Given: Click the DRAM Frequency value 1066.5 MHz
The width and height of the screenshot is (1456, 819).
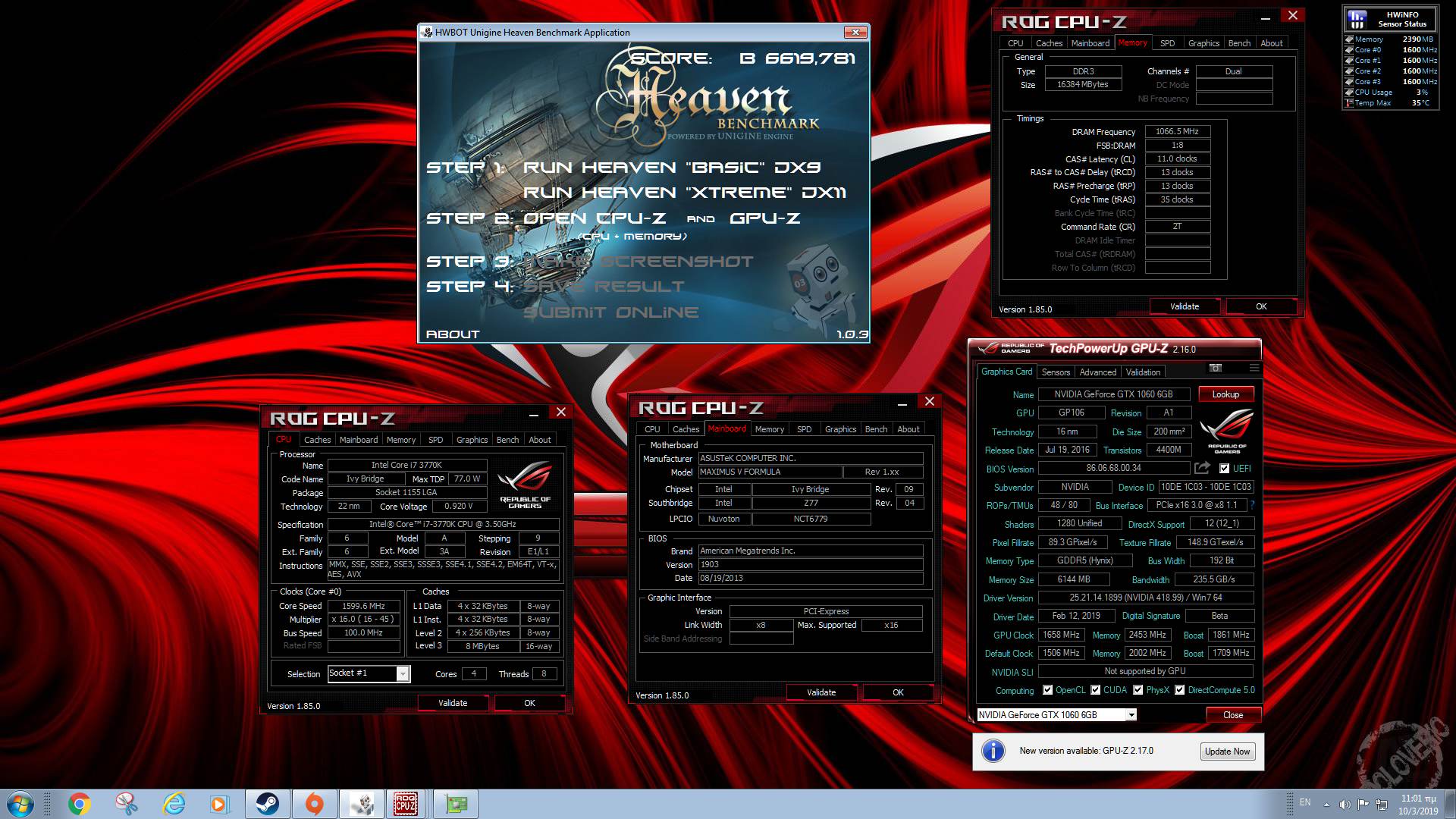Looking at the screenshot, I should tap(1177, 132).
